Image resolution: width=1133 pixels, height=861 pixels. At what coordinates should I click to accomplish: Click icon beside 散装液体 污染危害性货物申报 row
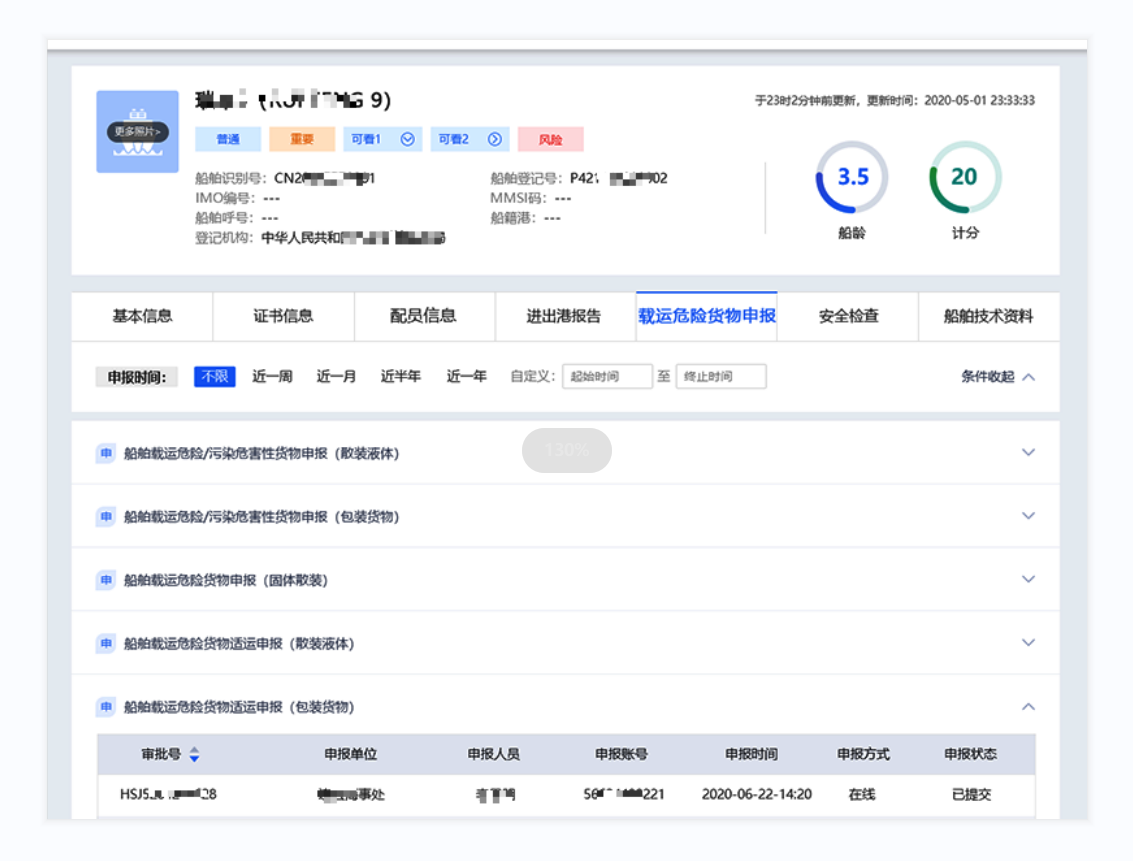[x=106, y=453]
